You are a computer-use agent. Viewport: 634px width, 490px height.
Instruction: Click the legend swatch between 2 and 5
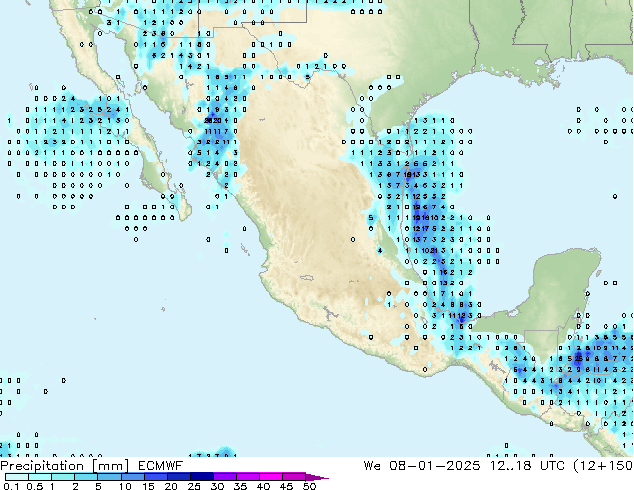pos(86,477)
